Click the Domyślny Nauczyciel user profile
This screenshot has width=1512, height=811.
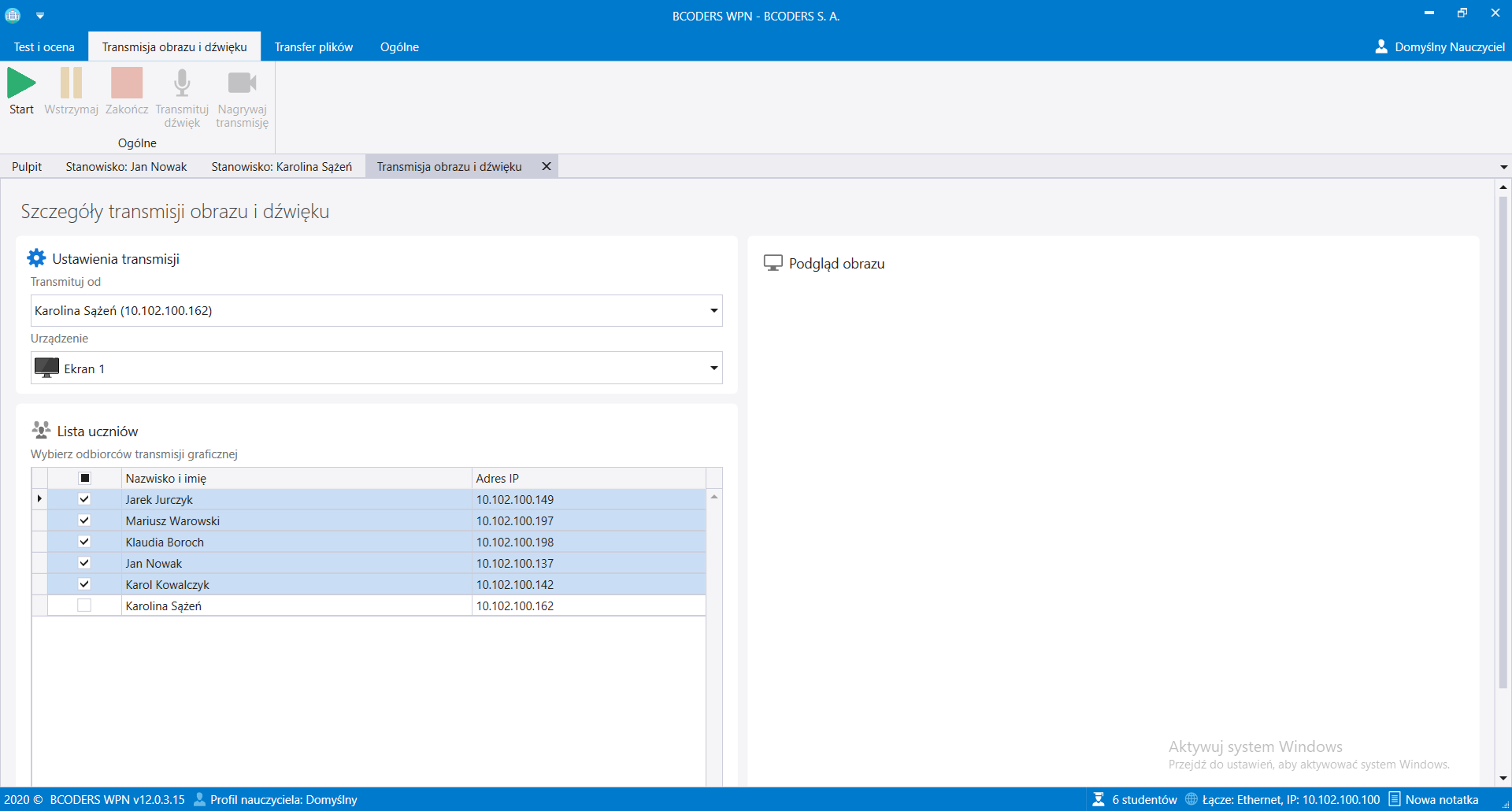tap(1440, 47)
